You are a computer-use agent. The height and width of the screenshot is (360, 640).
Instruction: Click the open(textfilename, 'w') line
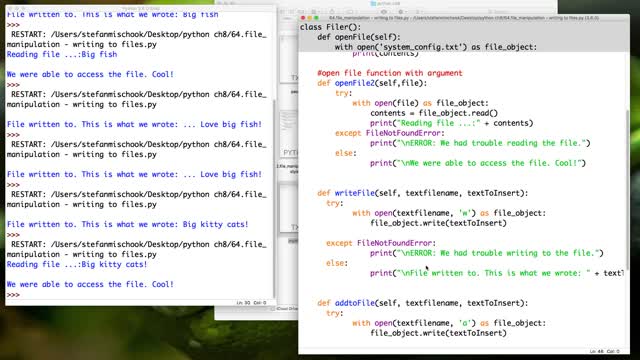pos(449,213)
